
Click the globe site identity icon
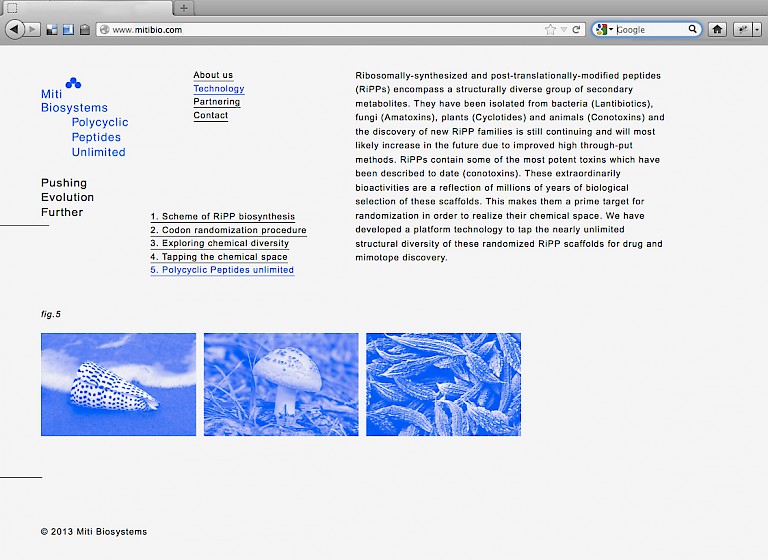tap(104, 29)
